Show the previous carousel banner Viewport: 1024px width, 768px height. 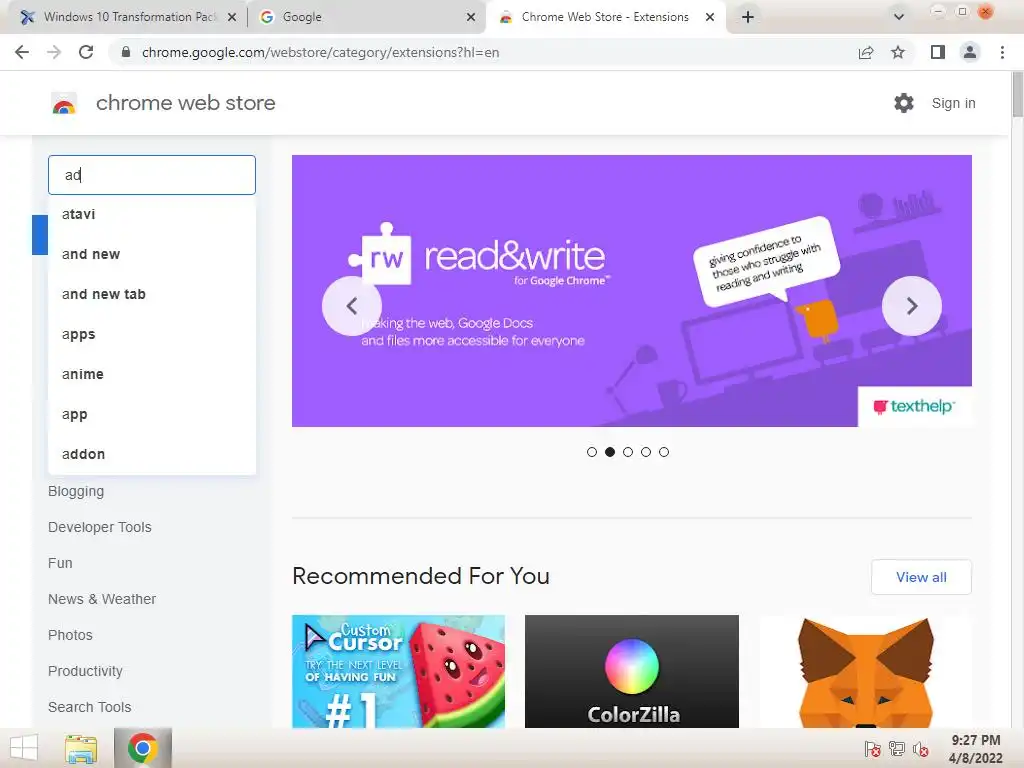coord(351,306)
